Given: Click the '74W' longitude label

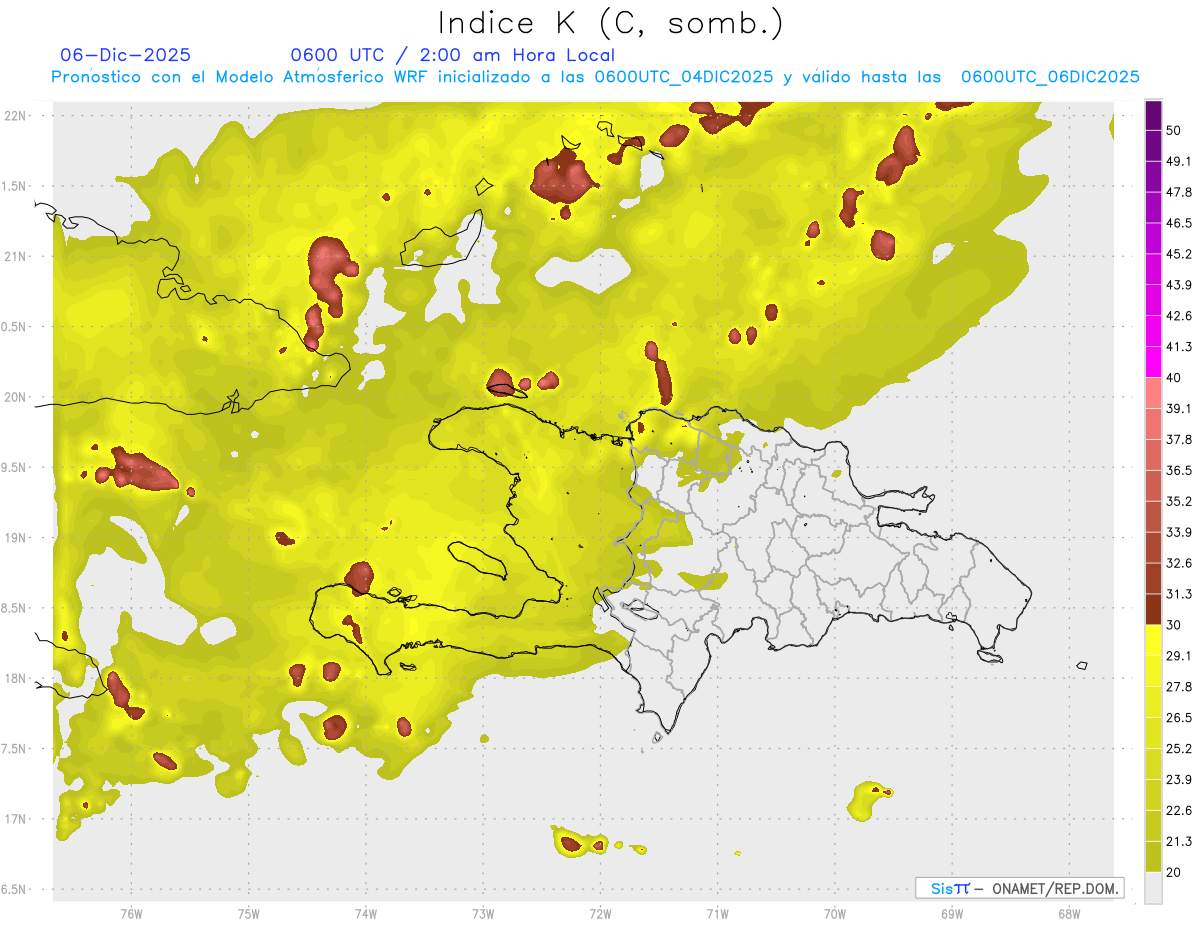Looking at the screenshot, I should [365, 913].
